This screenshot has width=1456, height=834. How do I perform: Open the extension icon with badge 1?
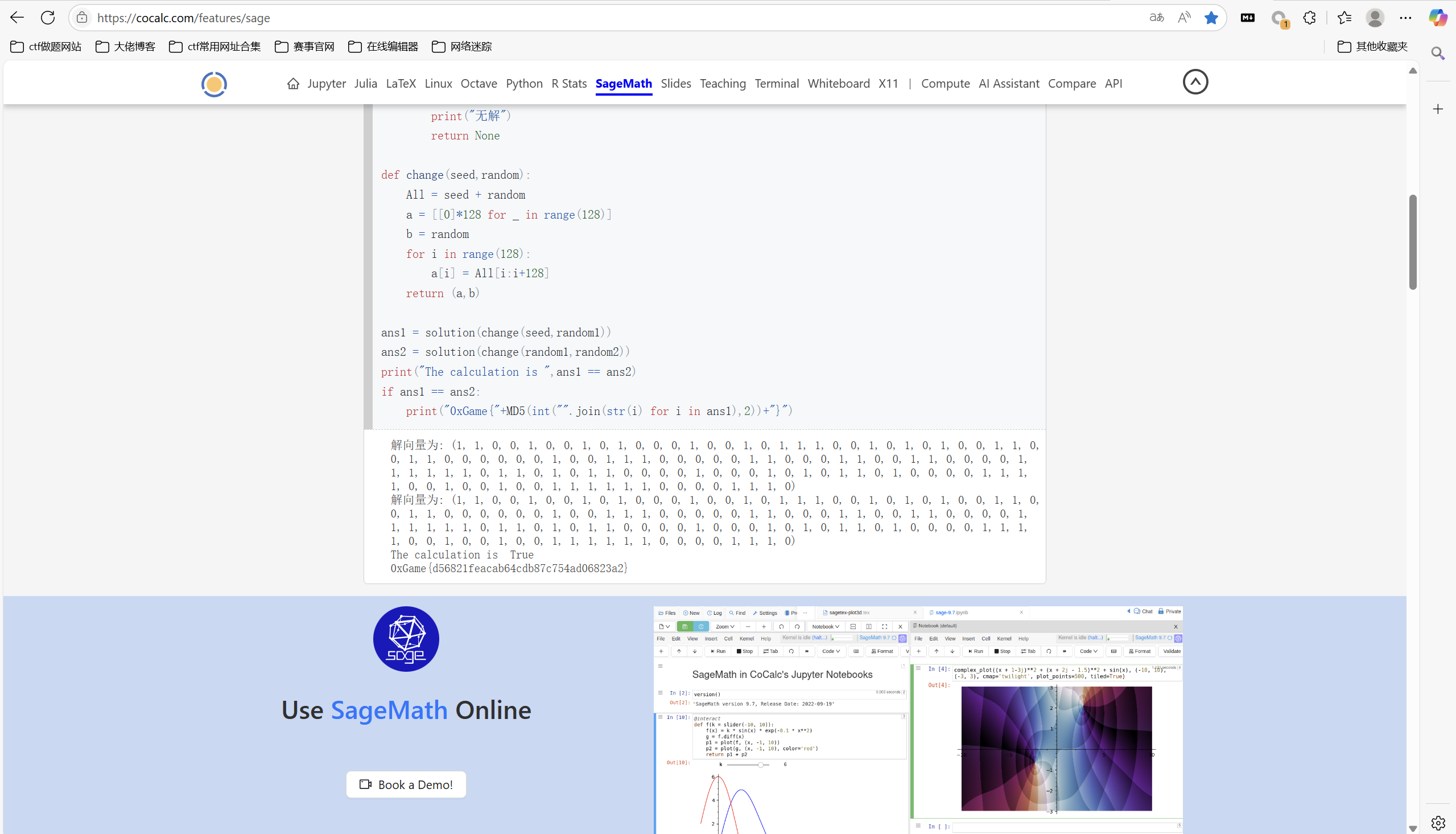[1279, 19]
